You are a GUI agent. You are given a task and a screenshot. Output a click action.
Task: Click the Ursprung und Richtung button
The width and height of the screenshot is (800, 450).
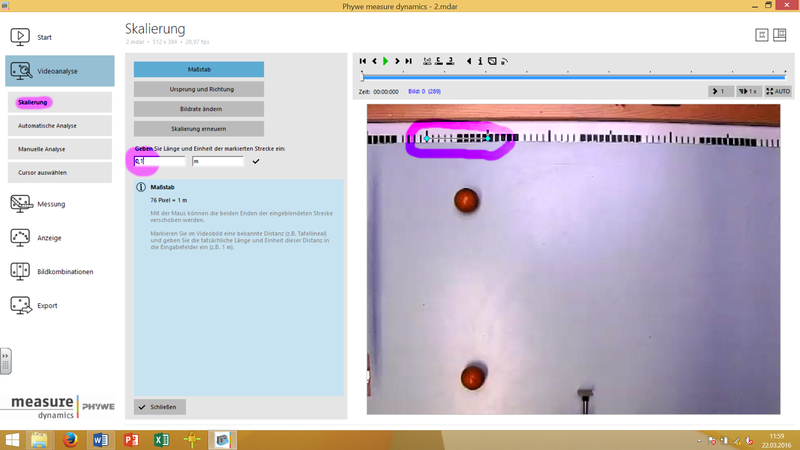(x=199, y=89)
